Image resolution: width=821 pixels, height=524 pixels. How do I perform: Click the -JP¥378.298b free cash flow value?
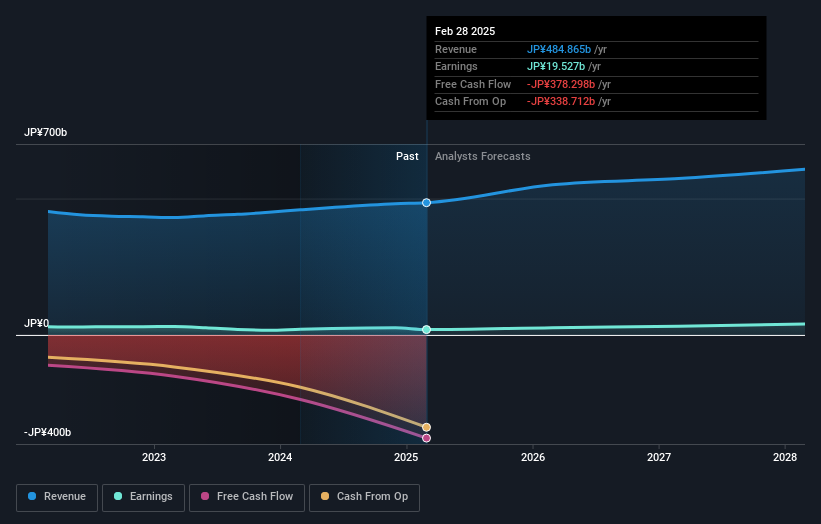click(x=561, y=84)
